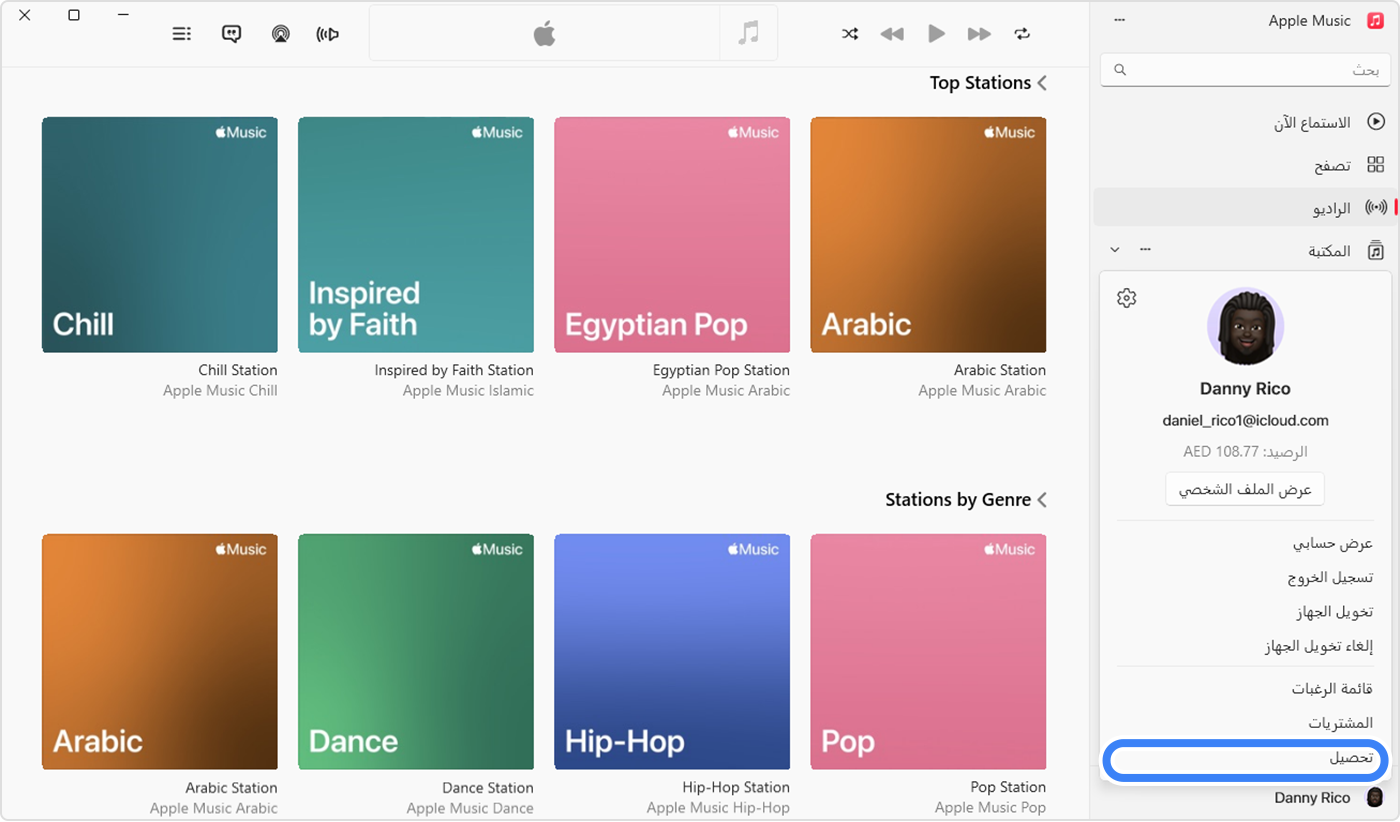
Task: Open the mini player broadcast icon
Action: click(327, 34)
